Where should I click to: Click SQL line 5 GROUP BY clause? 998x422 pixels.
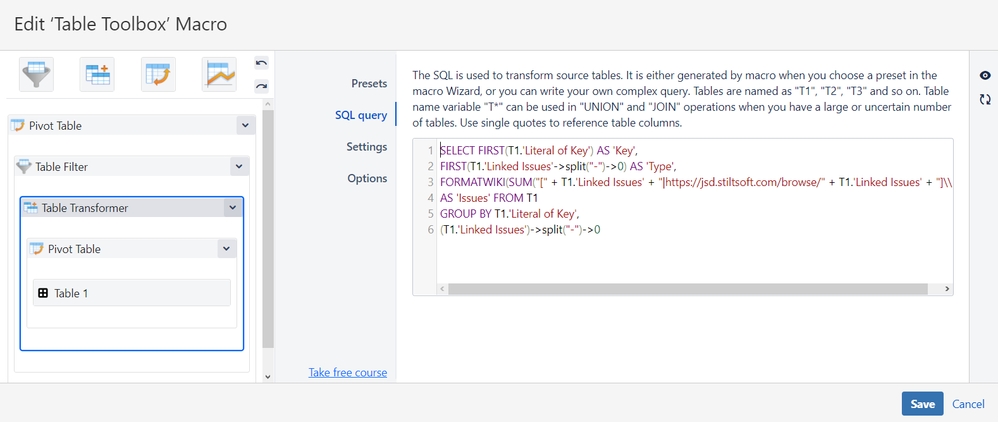point(512,214)
